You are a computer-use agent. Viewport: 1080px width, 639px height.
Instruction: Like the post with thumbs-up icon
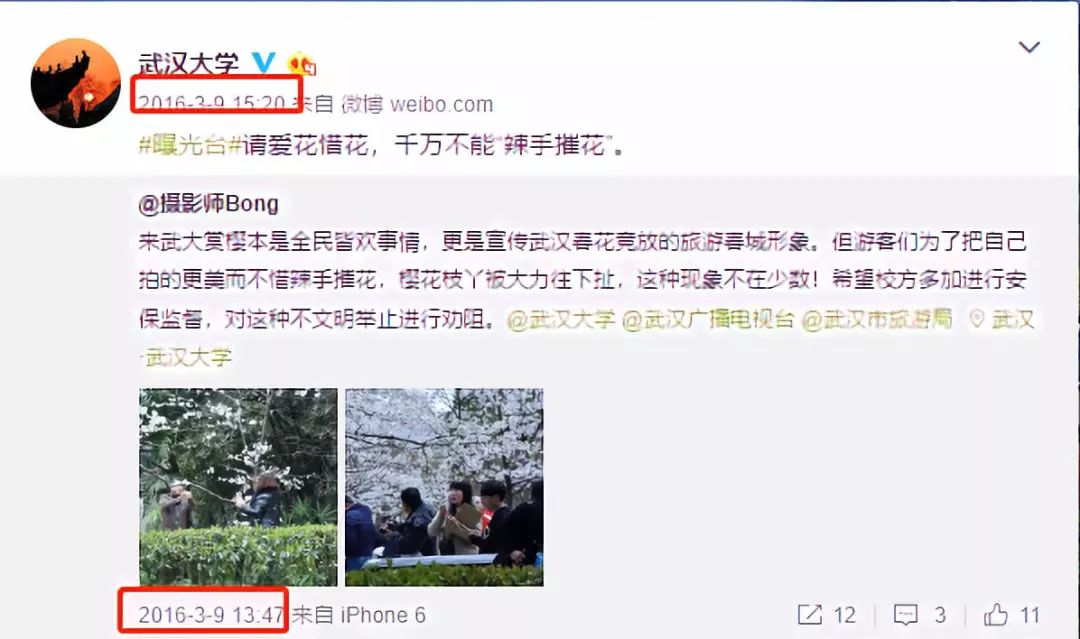coord(995,614)
